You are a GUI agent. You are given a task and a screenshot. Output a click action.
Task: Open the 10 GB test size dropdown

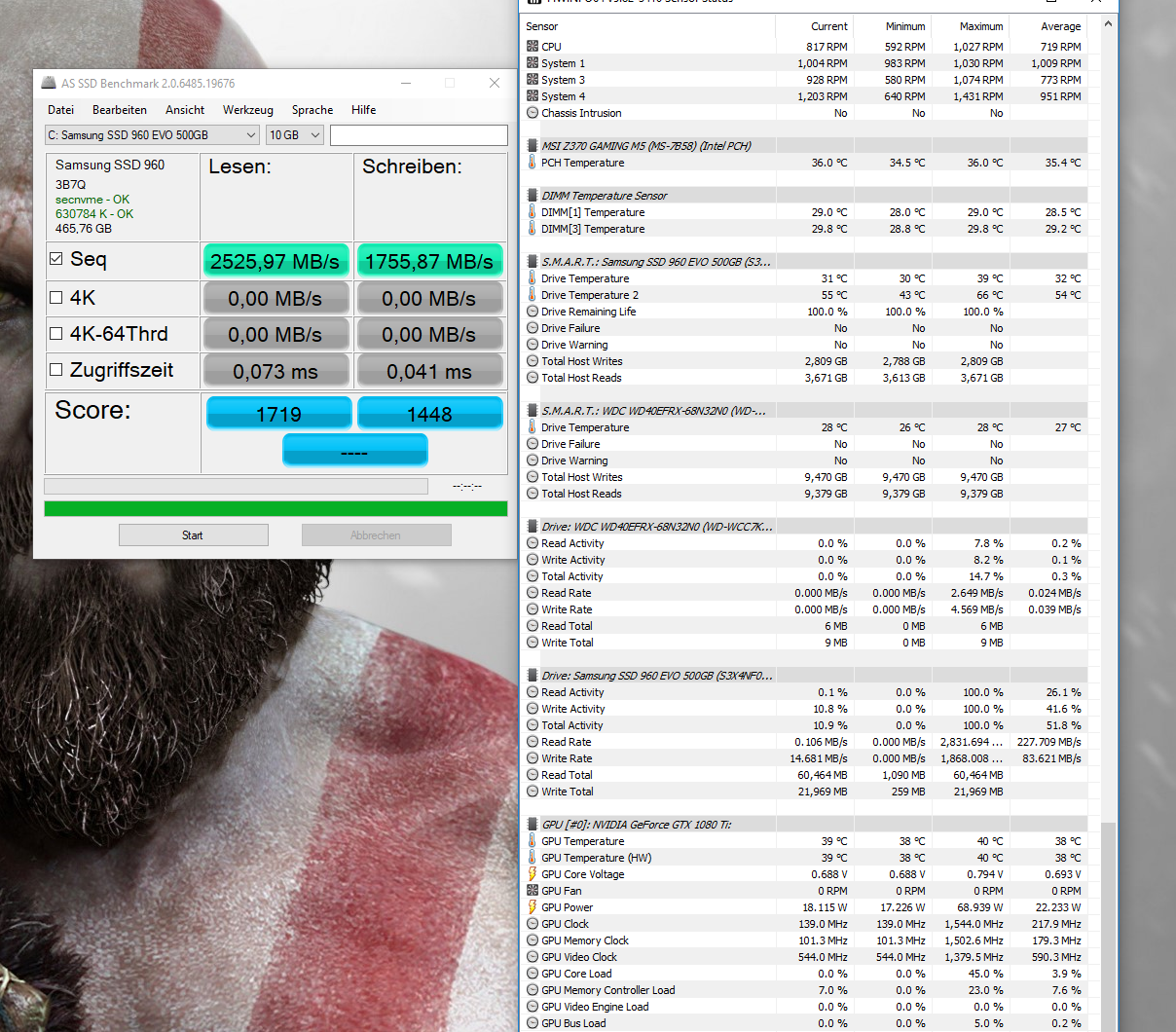click(x=295, y=135)
